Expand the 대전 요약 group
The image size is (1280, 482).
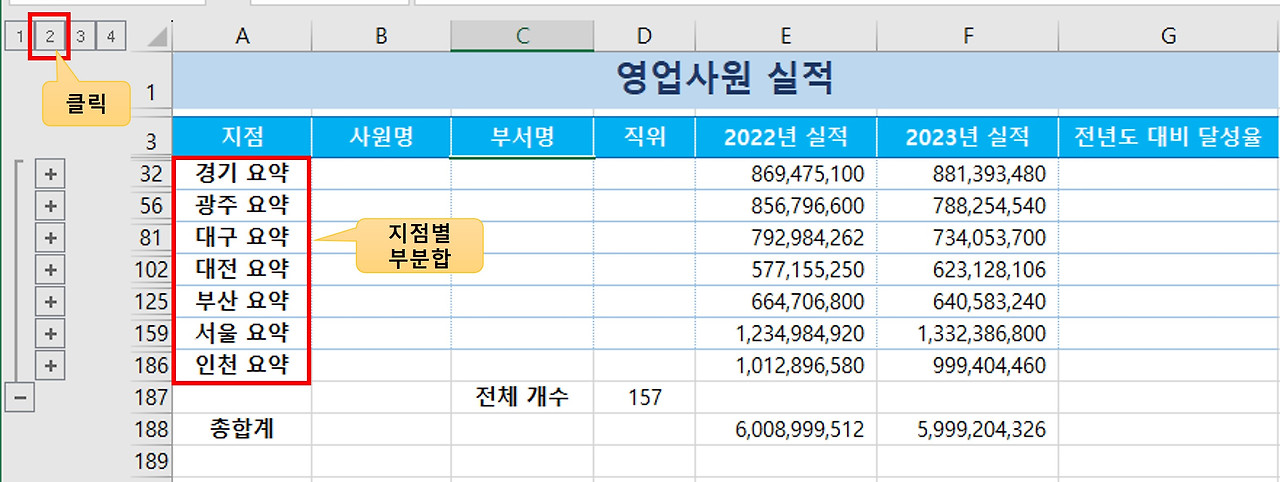tap(50, 269)
